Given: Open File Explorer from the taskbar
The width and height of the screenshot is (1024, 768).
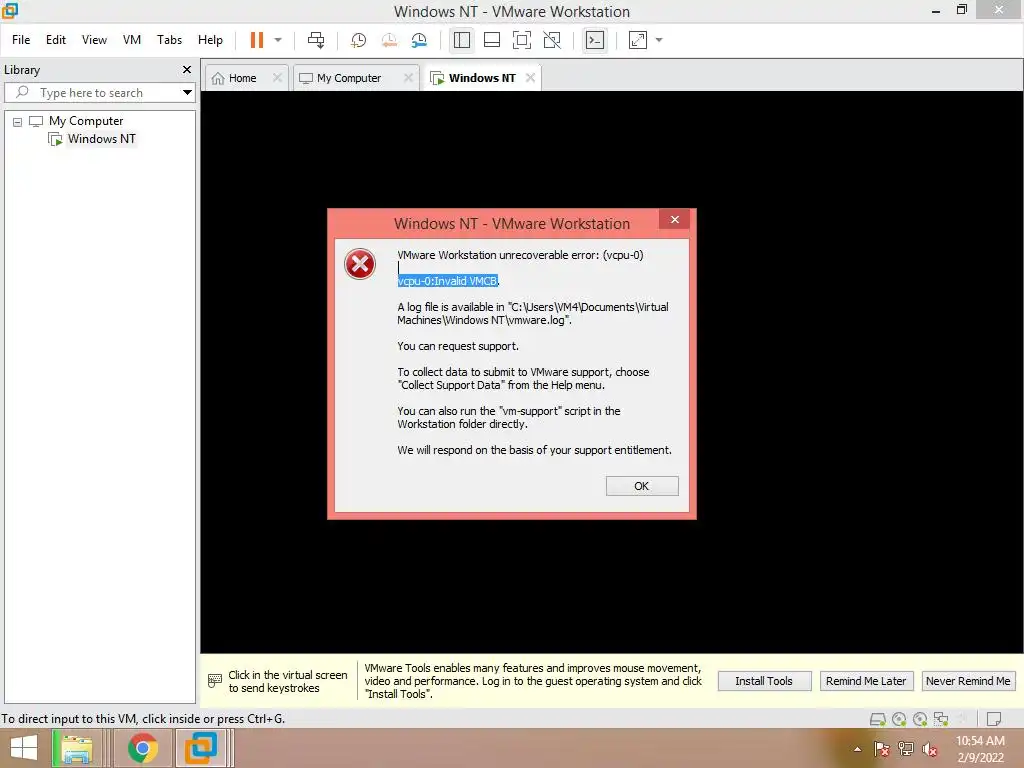Looking at the screenshot, I should (x=76, y=748).
